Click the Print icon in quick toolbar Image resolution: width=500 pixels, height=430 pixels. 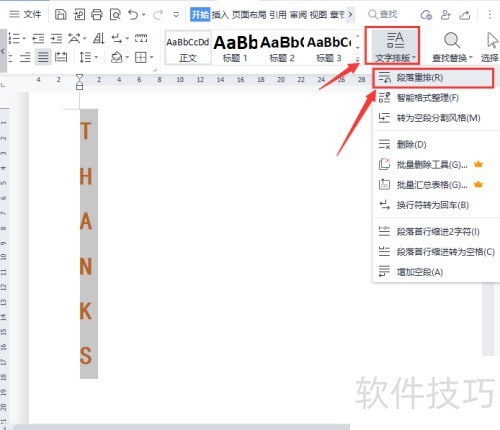(97, 15)
